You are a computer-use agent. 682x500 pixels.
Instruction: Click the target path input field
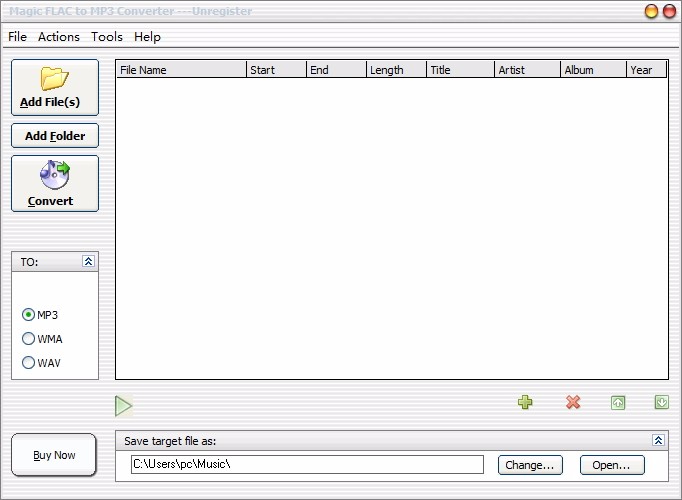click(x=307, y=464)
